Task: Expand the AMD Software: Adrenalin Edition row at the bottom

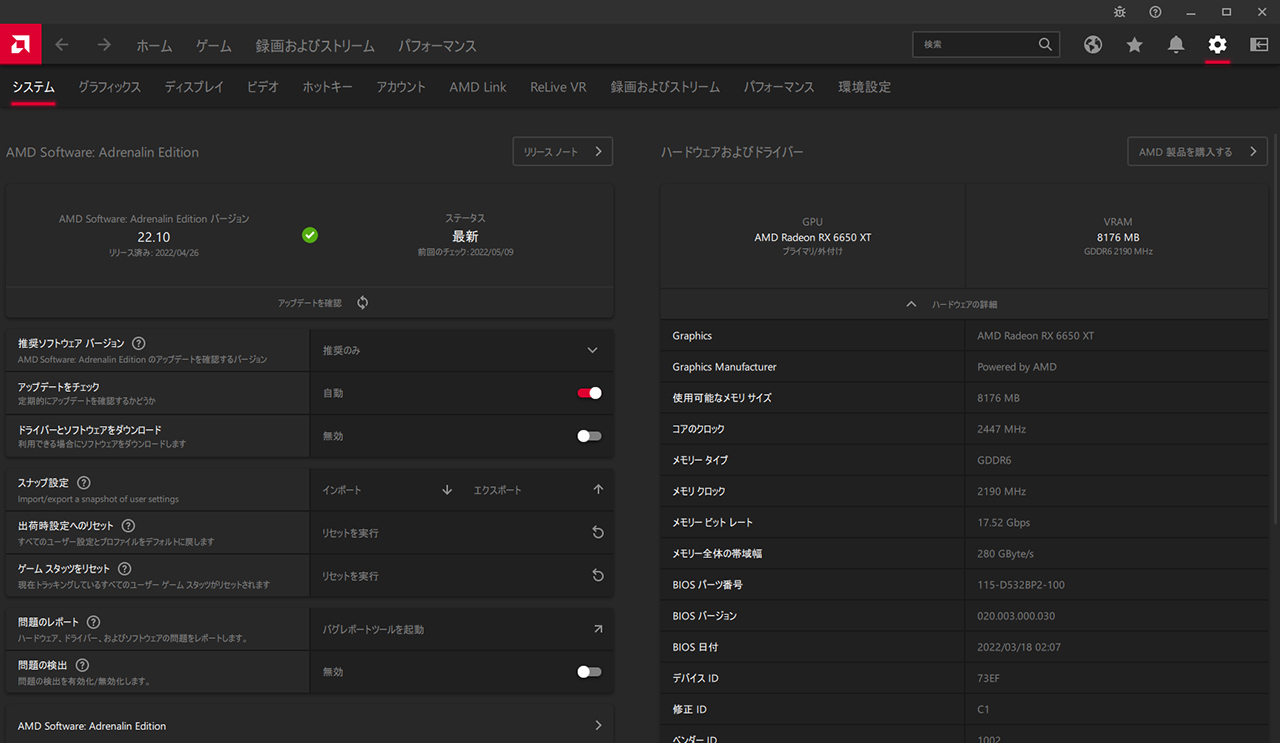Action: tap(310, 725)
